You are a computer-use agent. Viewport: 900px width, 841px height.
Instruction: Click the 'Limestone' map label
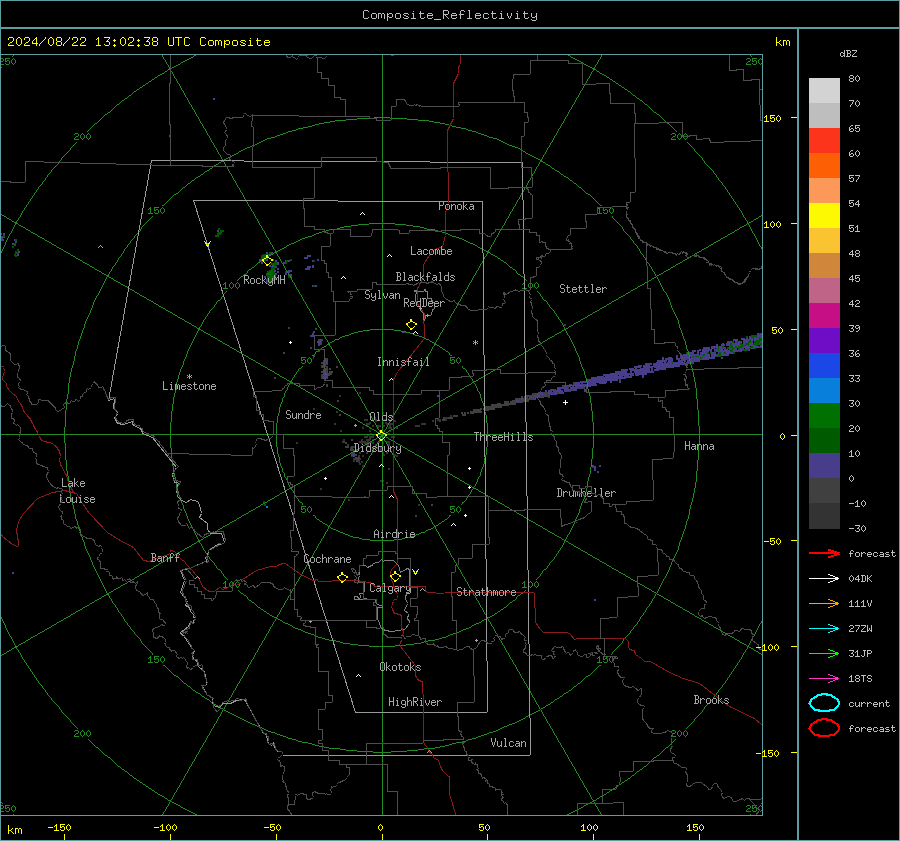(x=189, y=386)
